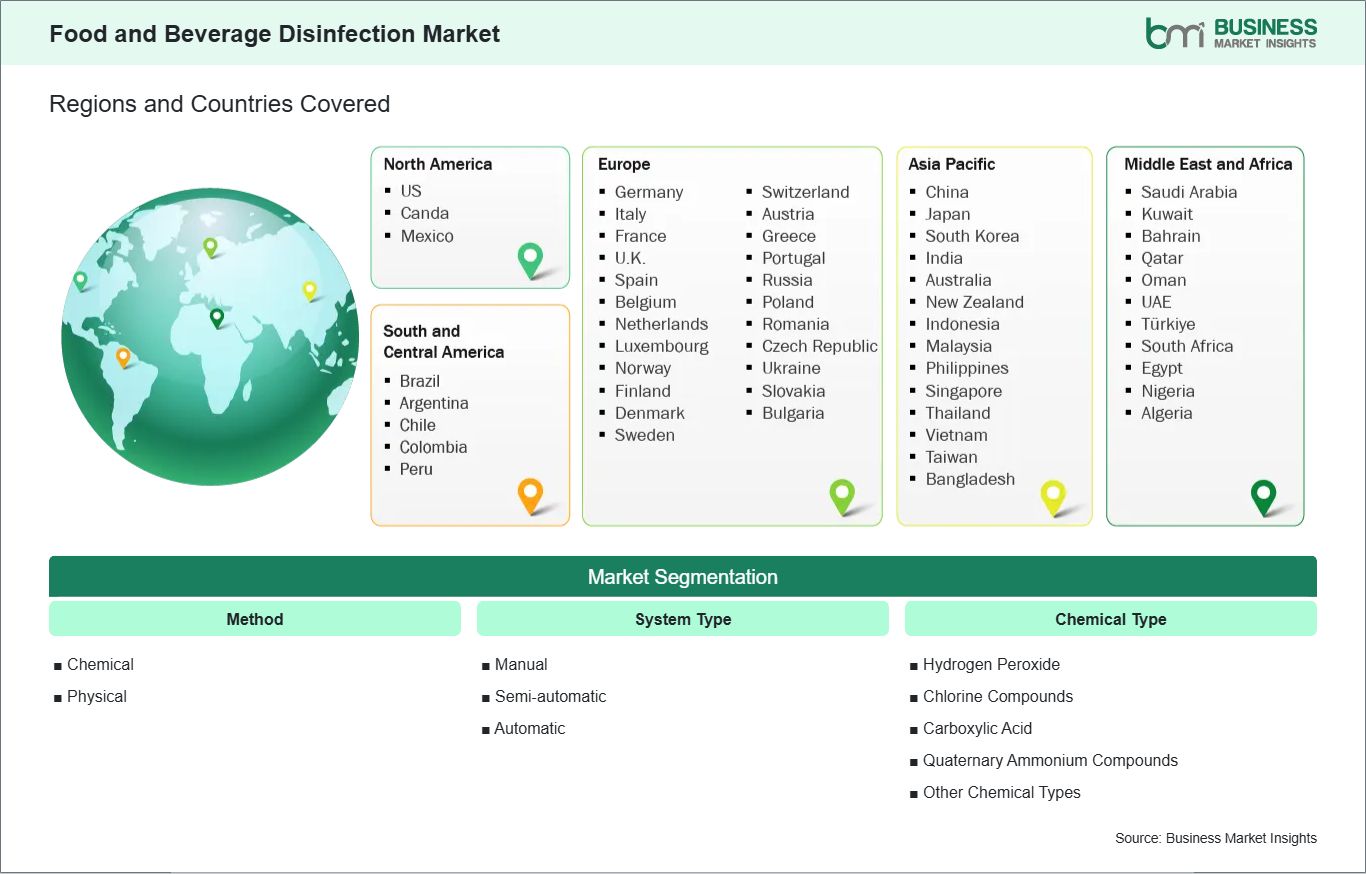Click the globe pin on the far left edge
Image resolution: width=1366 pixels, height=874 pixels.
(81, 280)
